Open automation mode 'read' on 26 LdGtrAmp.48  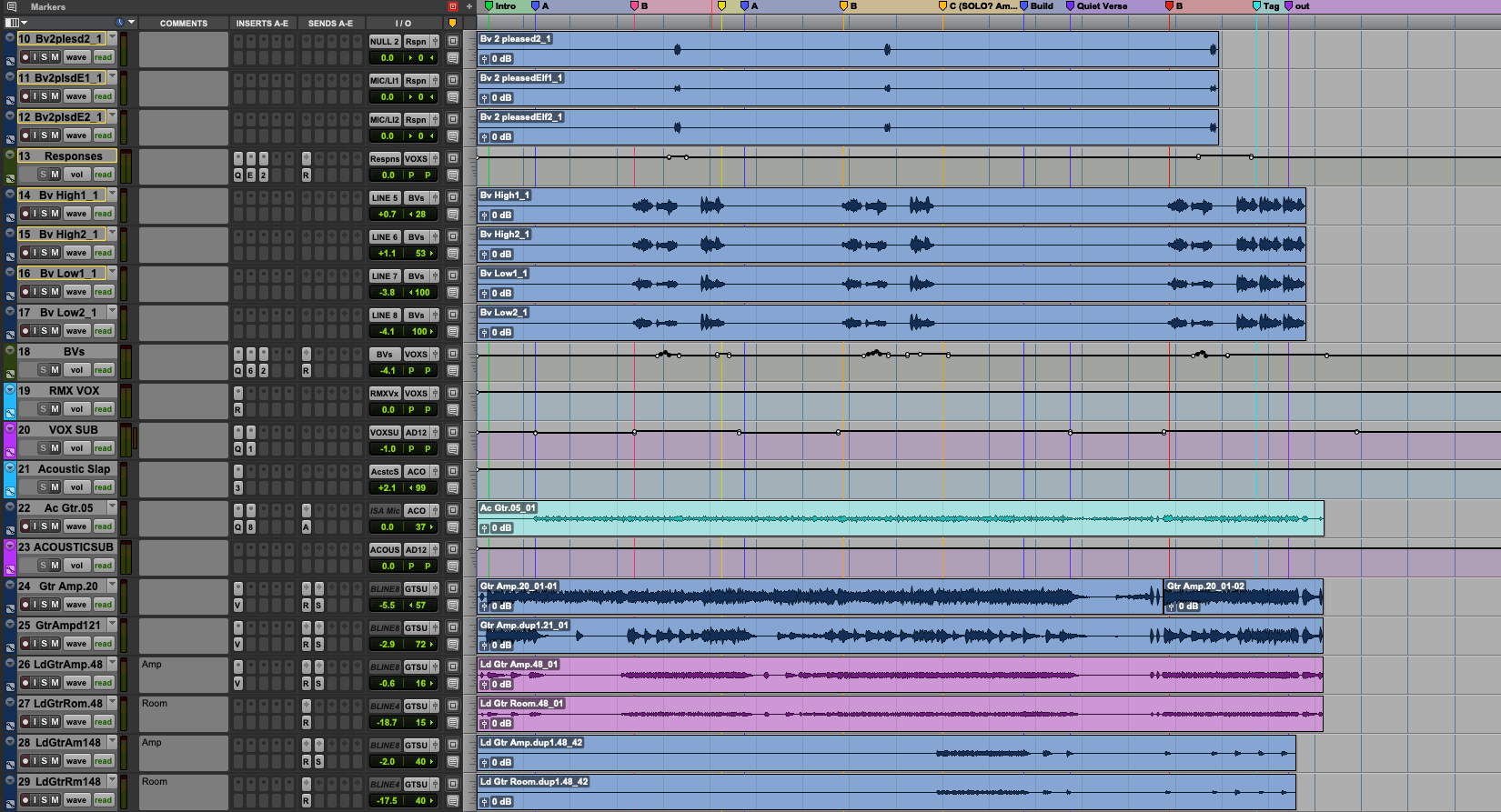pos(104,683)
